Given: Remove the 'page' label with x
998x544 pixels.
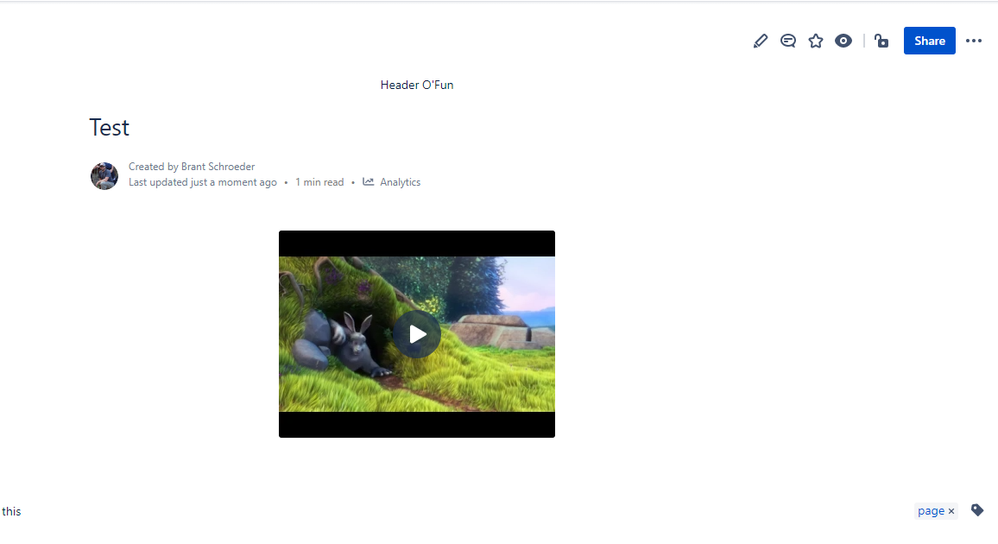Looking at the screenshot, I should pos(952,511).
